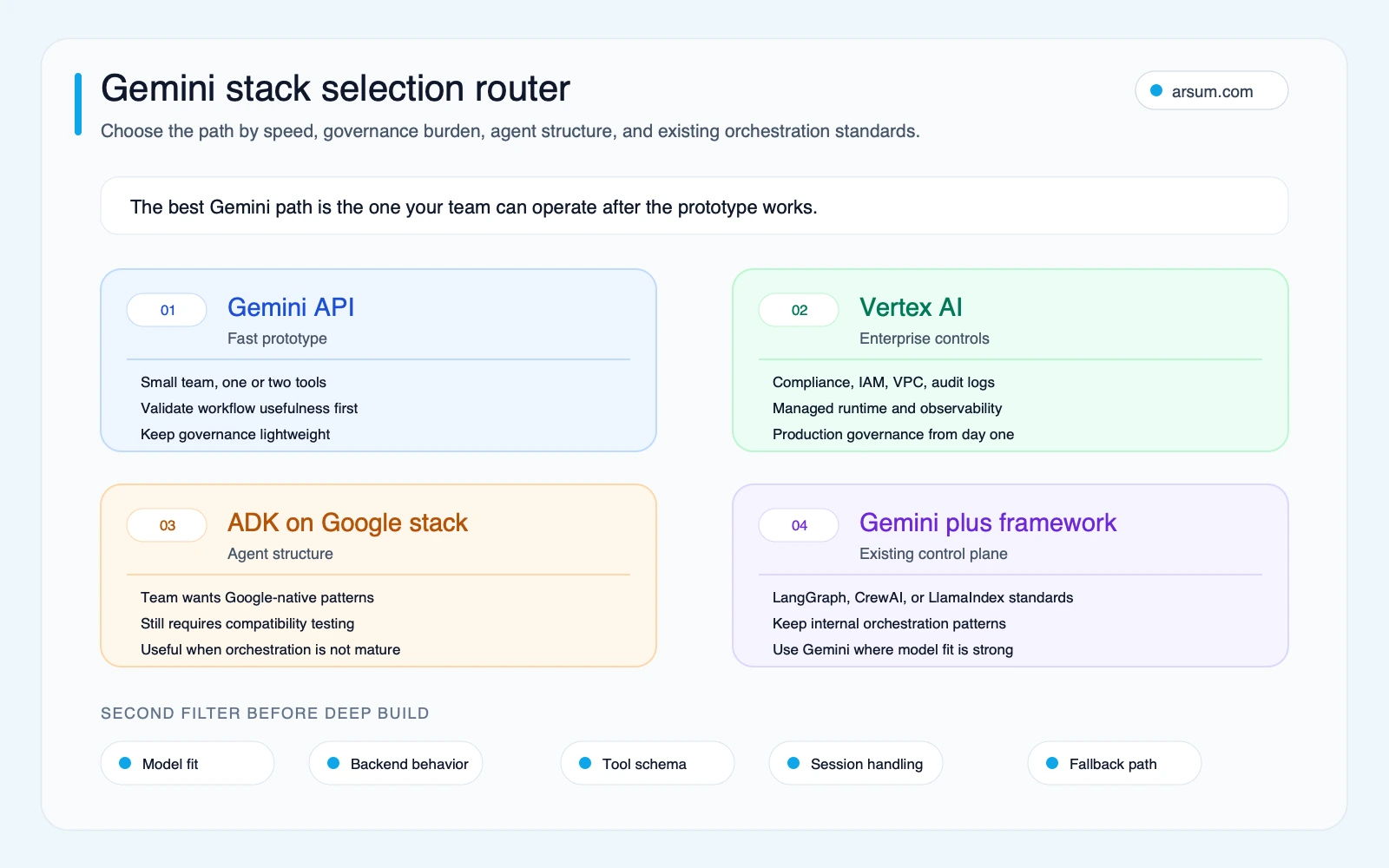Click the Existing control plane subtitle
This screenshot has width=1389, height=868.
933,554
